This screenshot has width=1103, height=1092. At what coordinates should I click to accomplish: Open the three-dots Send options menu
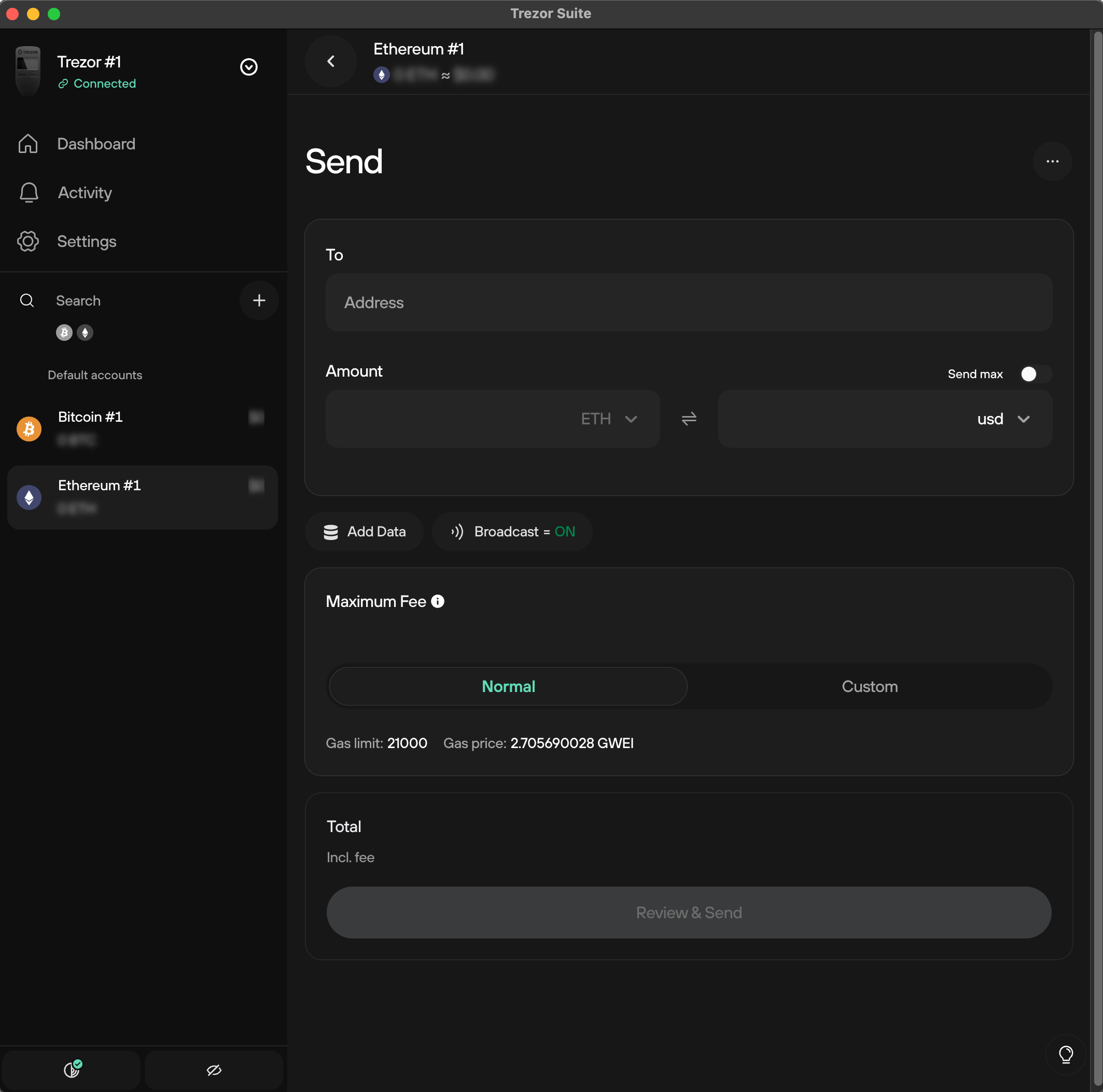pos(1052,162)
